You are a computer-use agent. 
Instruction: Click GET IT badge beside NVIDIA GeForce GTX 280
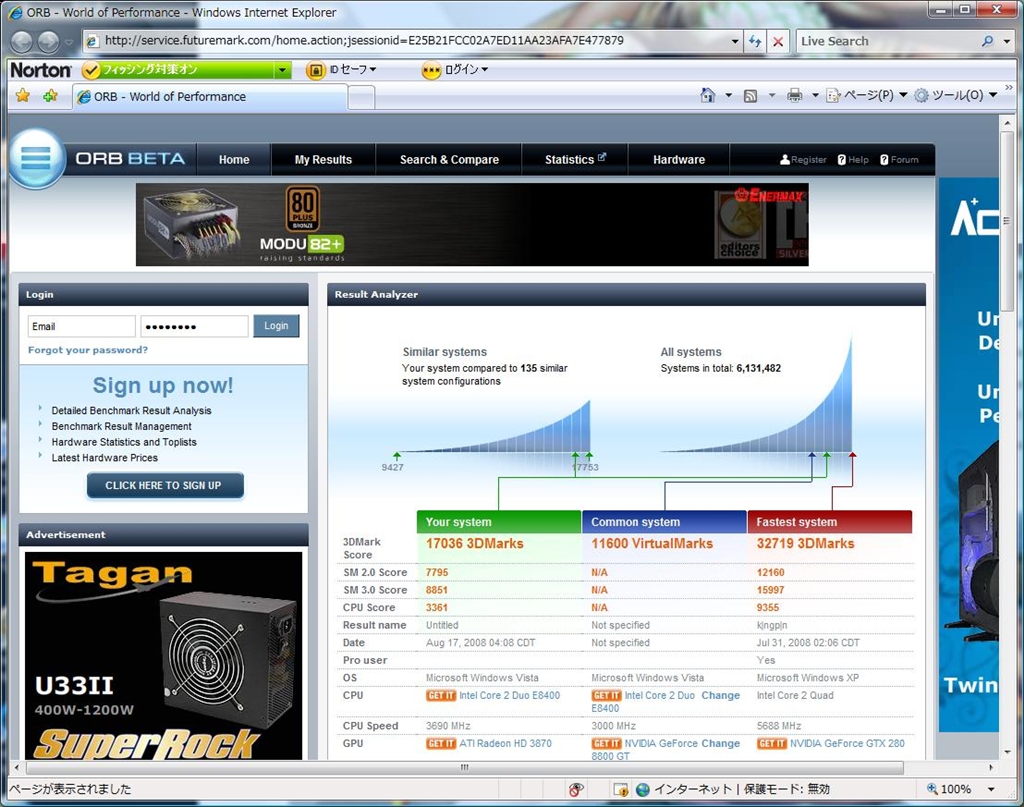point(772,743)
